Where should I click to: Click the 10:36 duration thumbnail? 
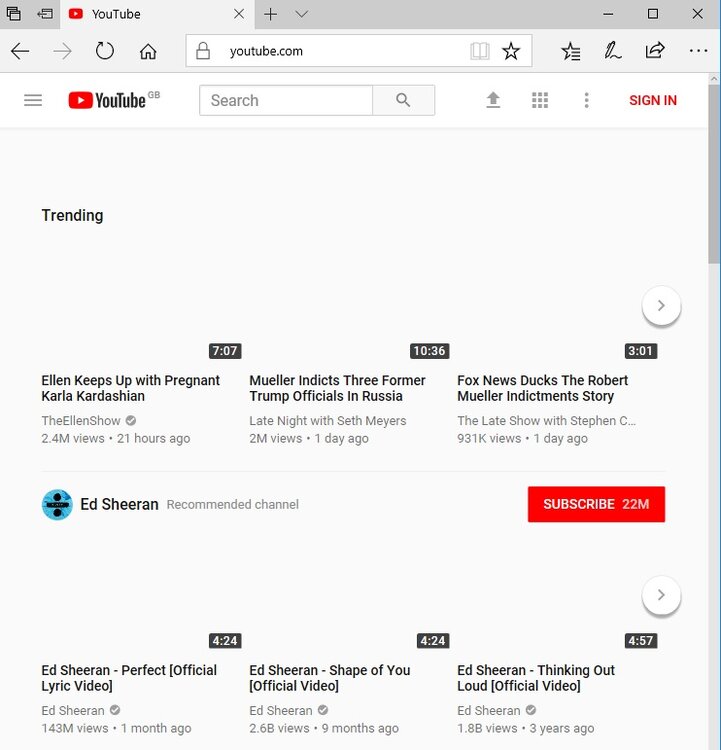429,351
